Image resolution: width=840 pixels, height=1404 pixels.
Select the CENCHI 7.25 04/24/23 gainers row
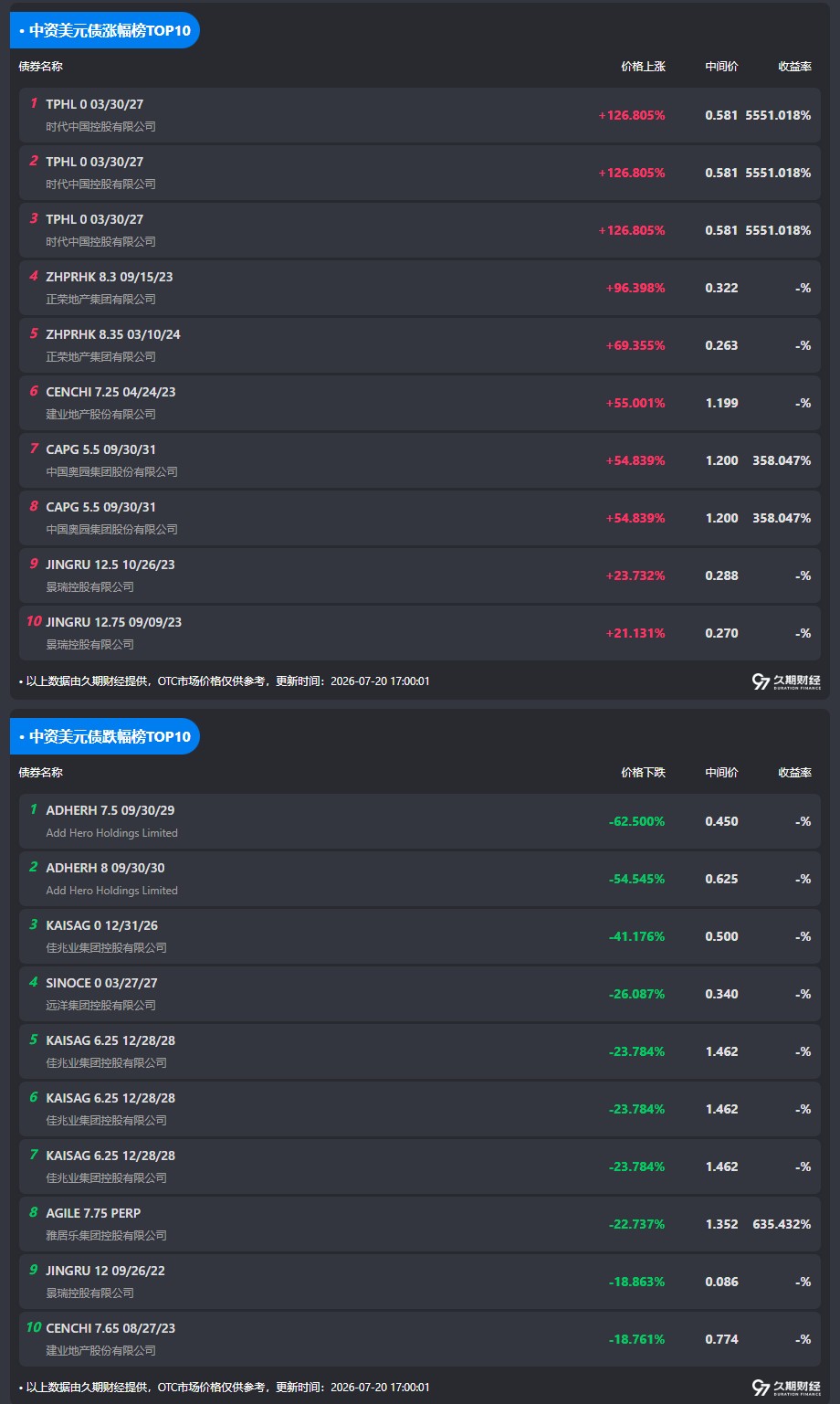tap(420, 403)
